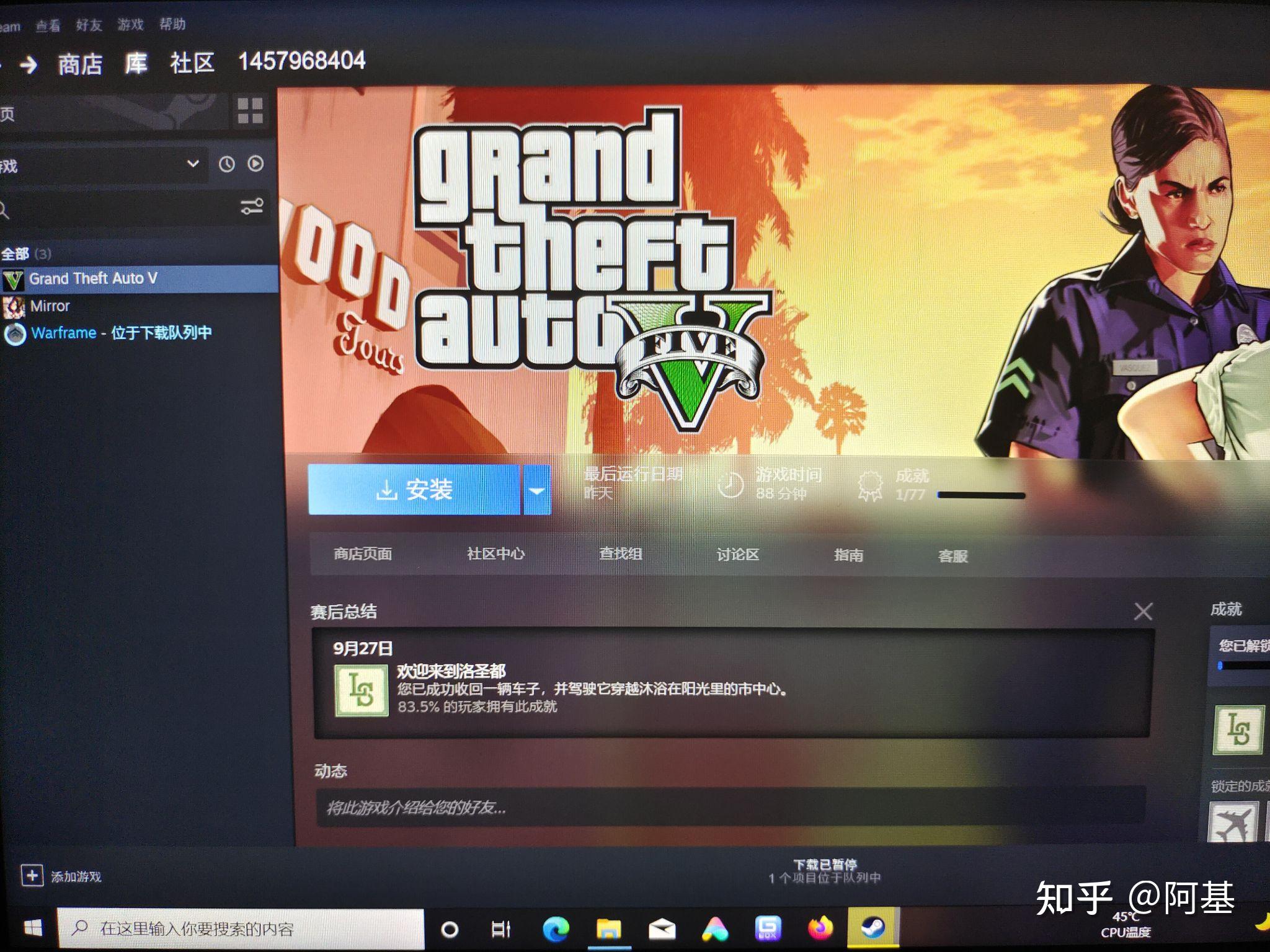Screen dimensions: 1270x952
Task: Click the 添加游戏 add game button
Action: (x=61, y=876)
